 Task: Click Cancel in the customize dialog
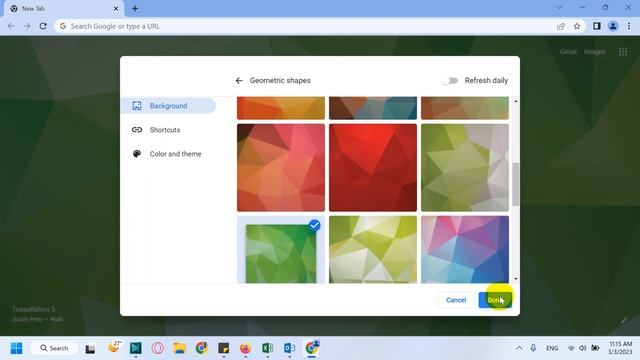(x=456, y=300)
